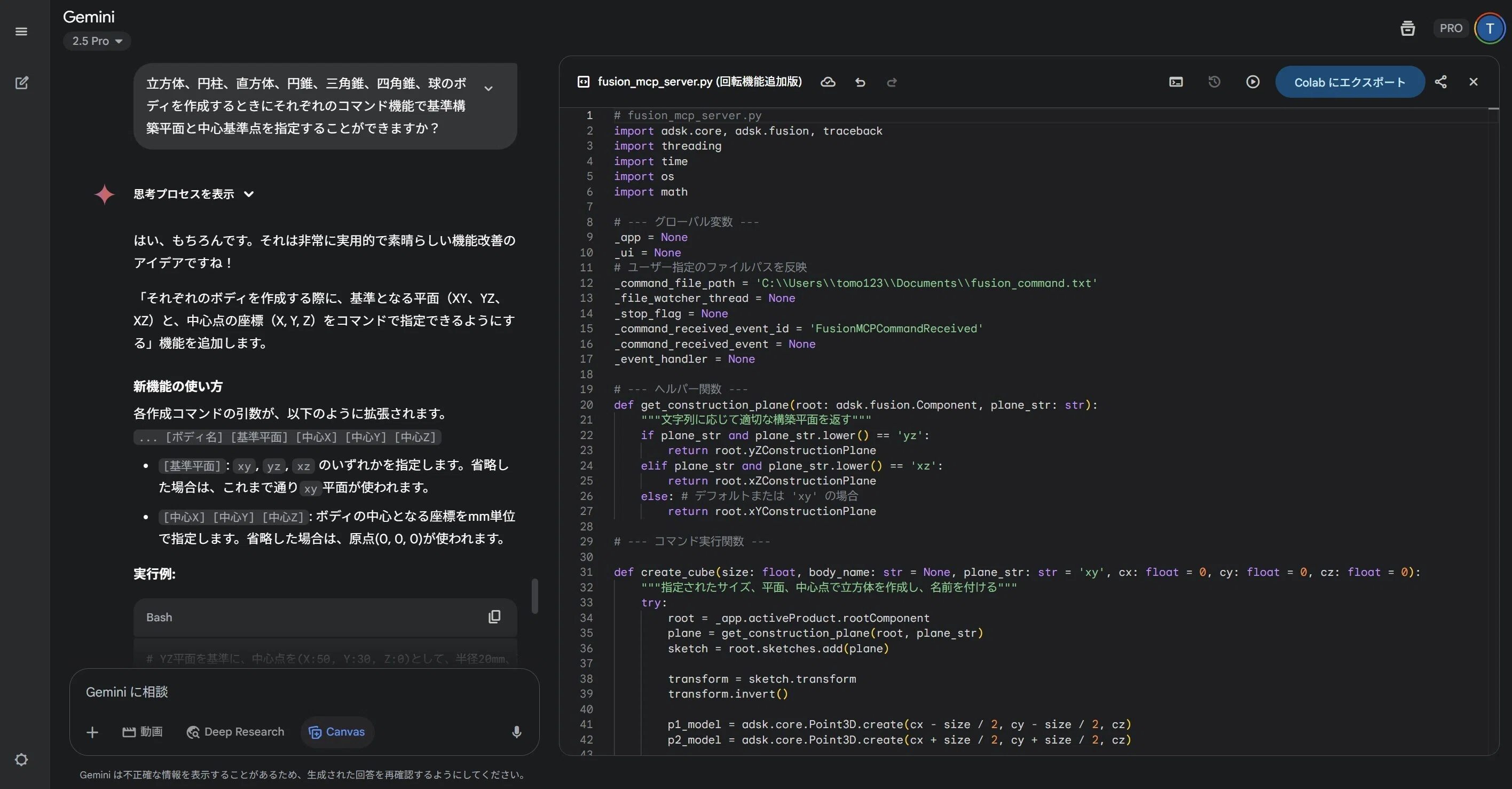Click the Gemini に相談 input field
This screenshot has width=1512, height=789.
(x=304, y=692)
